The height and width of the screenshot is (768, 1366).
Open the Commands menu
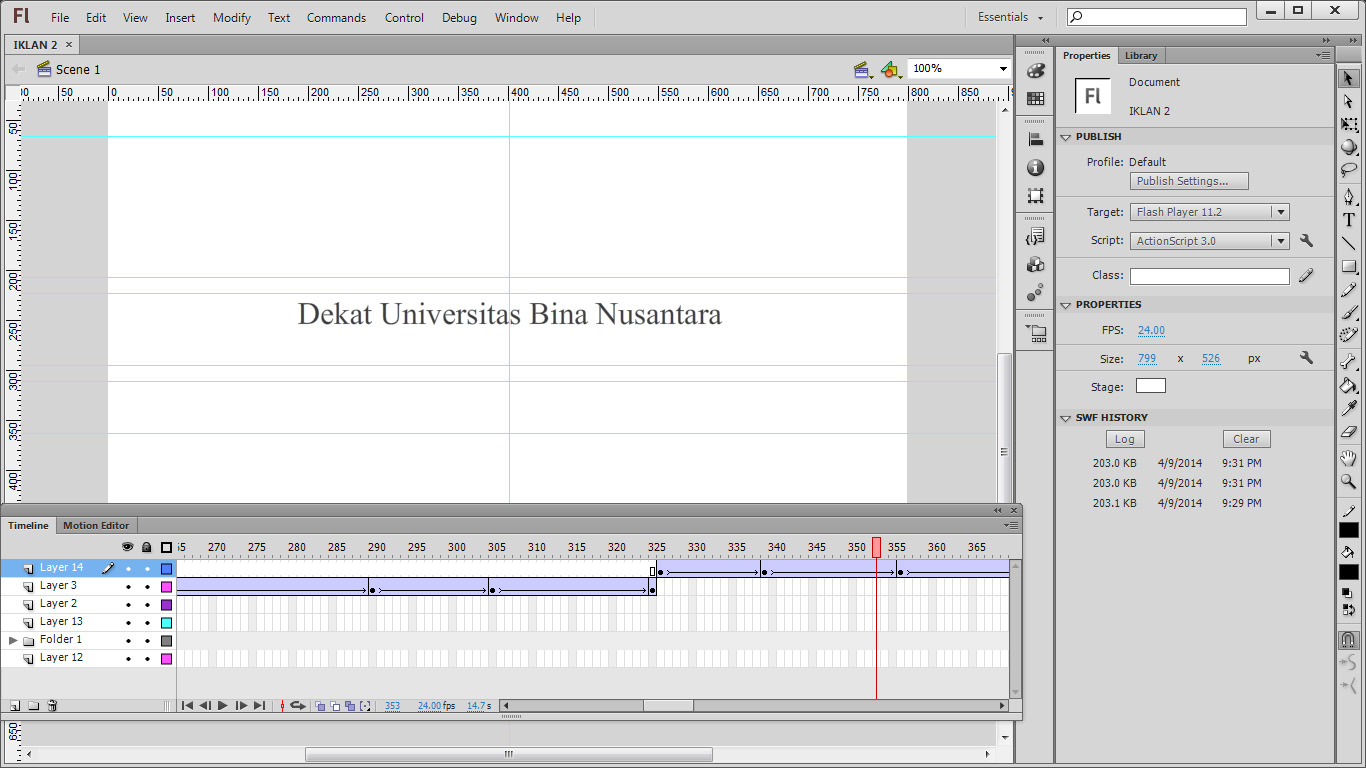[x=336, y=18]
